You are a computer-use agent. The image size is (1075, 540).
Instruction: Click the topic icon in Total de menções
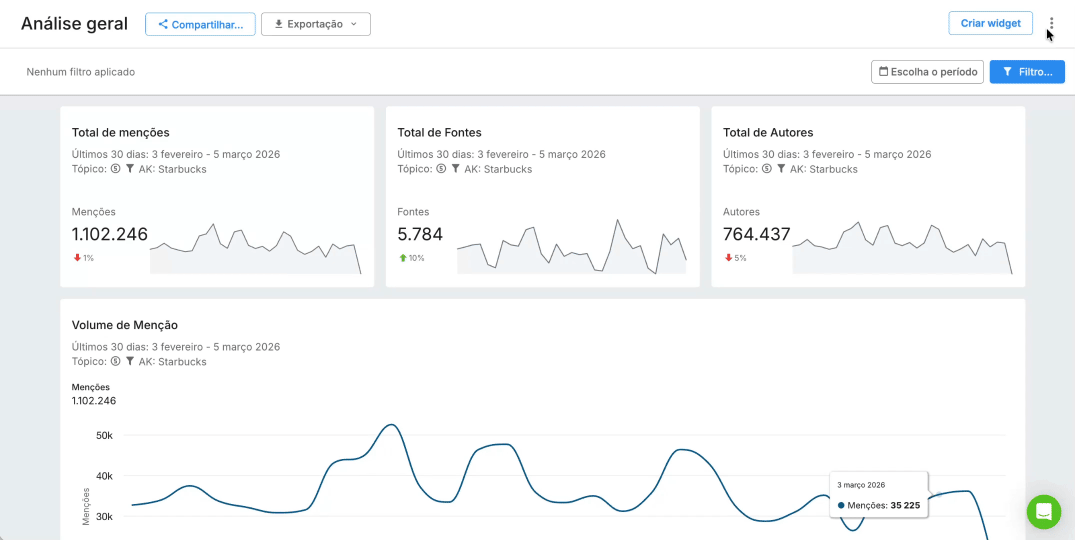[115, 169]
